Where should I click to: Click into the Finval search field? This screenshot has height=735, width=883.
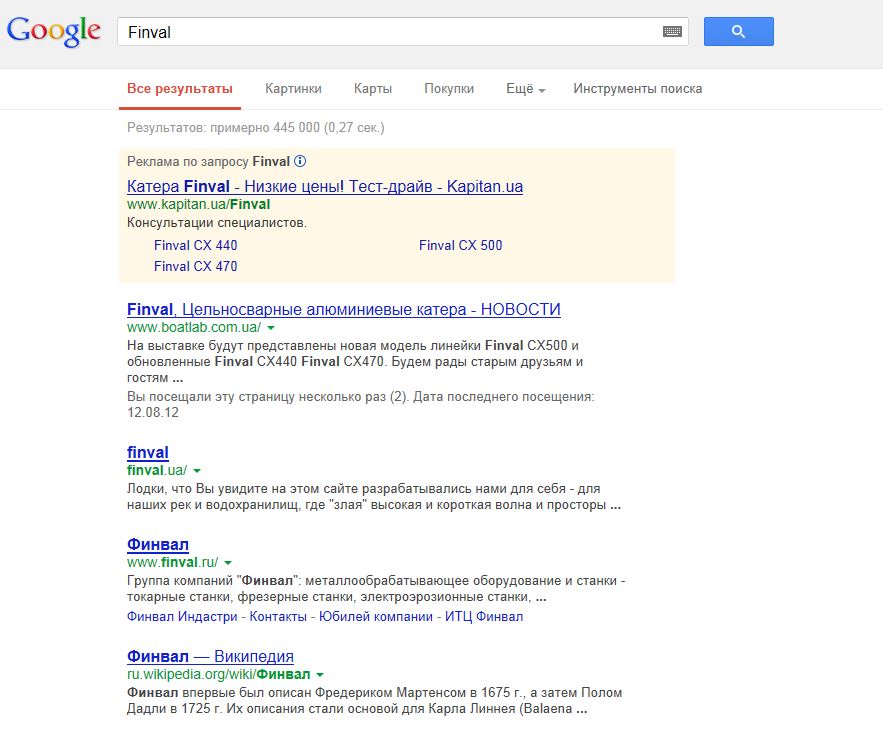pyautogui.click(x=390, y=32)
